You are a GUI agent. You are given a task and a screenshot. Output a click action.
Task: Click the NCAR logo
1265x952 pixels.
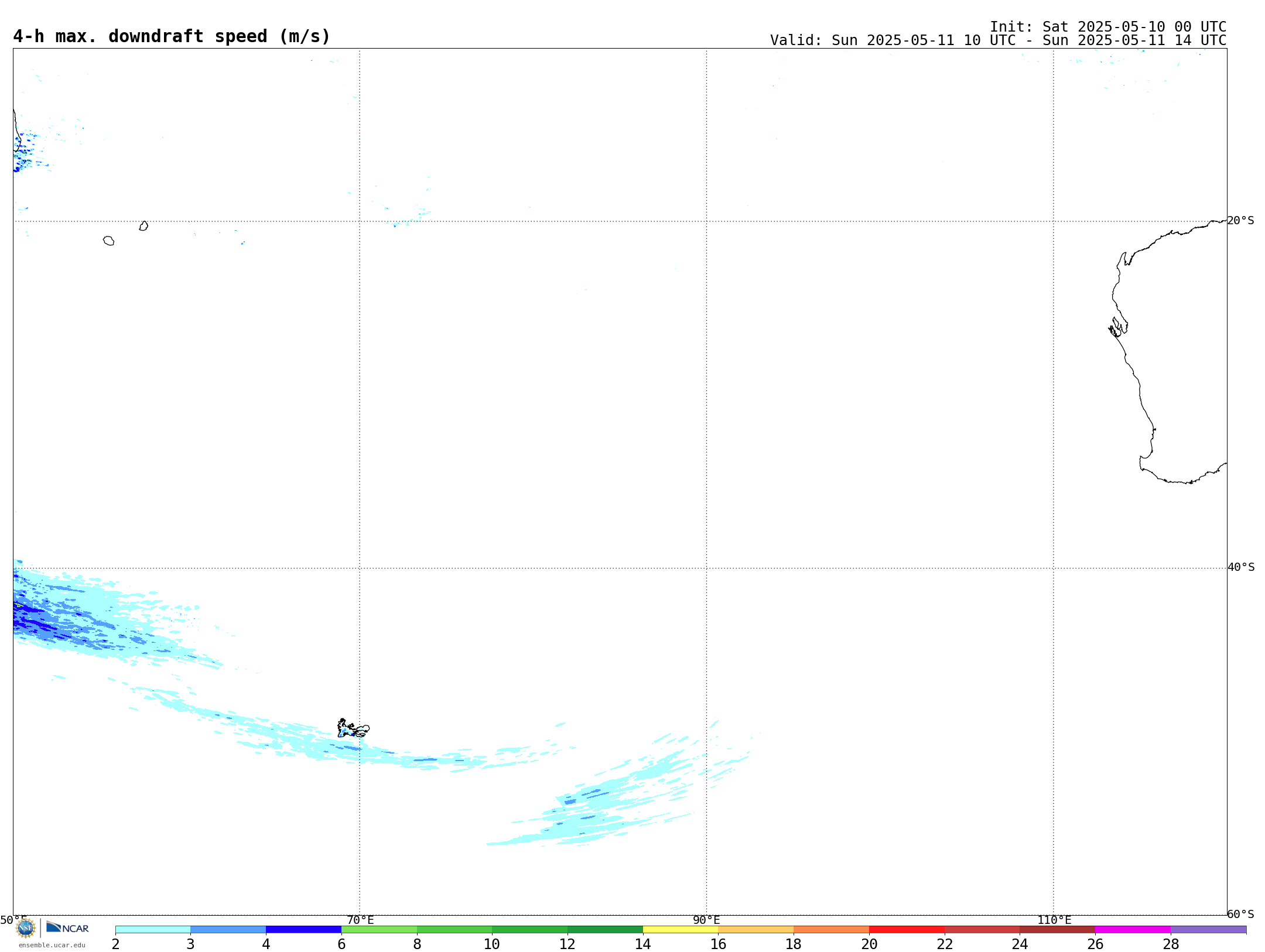point(67,927)
